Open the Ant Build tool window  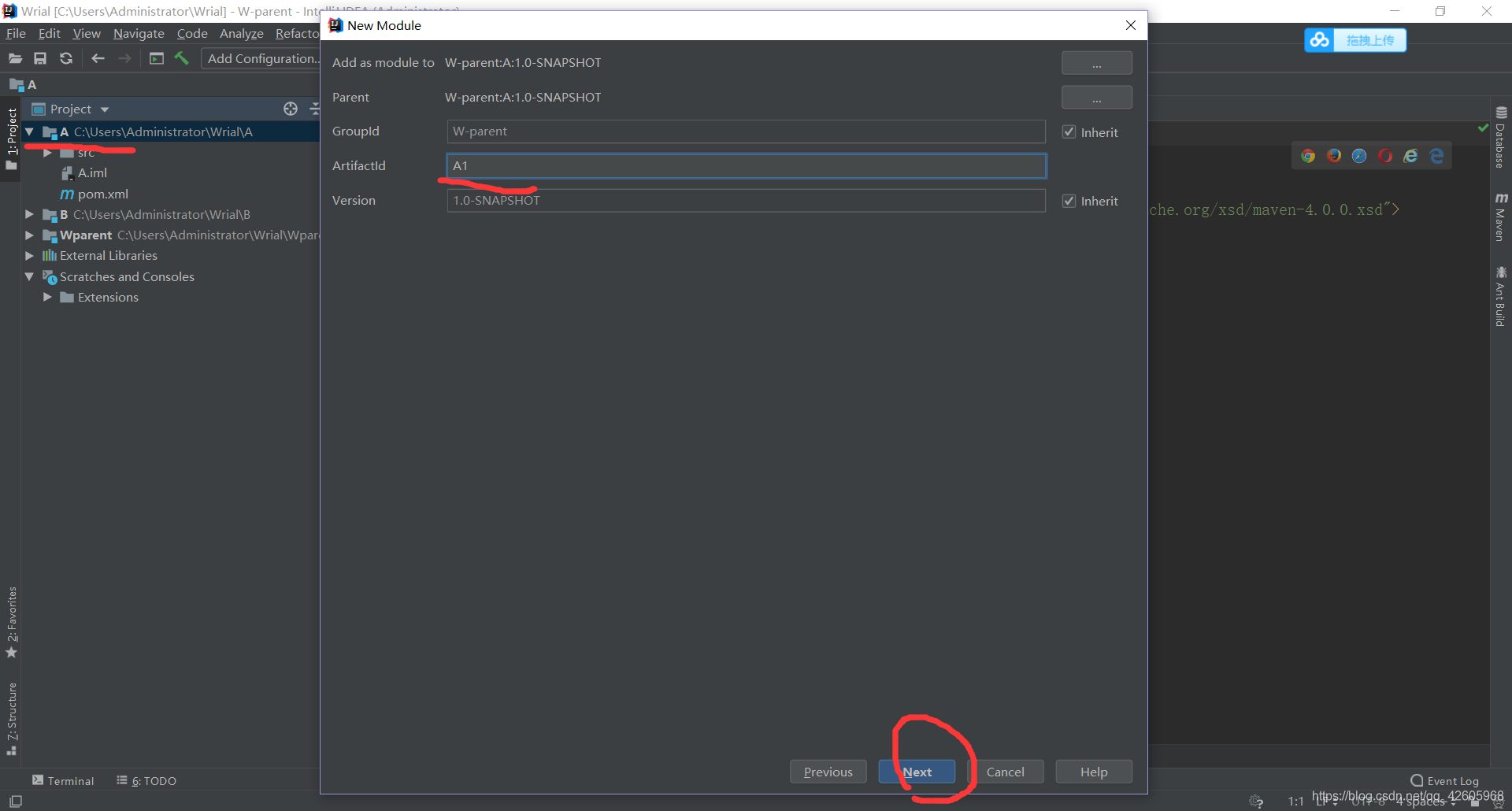[1501, 296]
